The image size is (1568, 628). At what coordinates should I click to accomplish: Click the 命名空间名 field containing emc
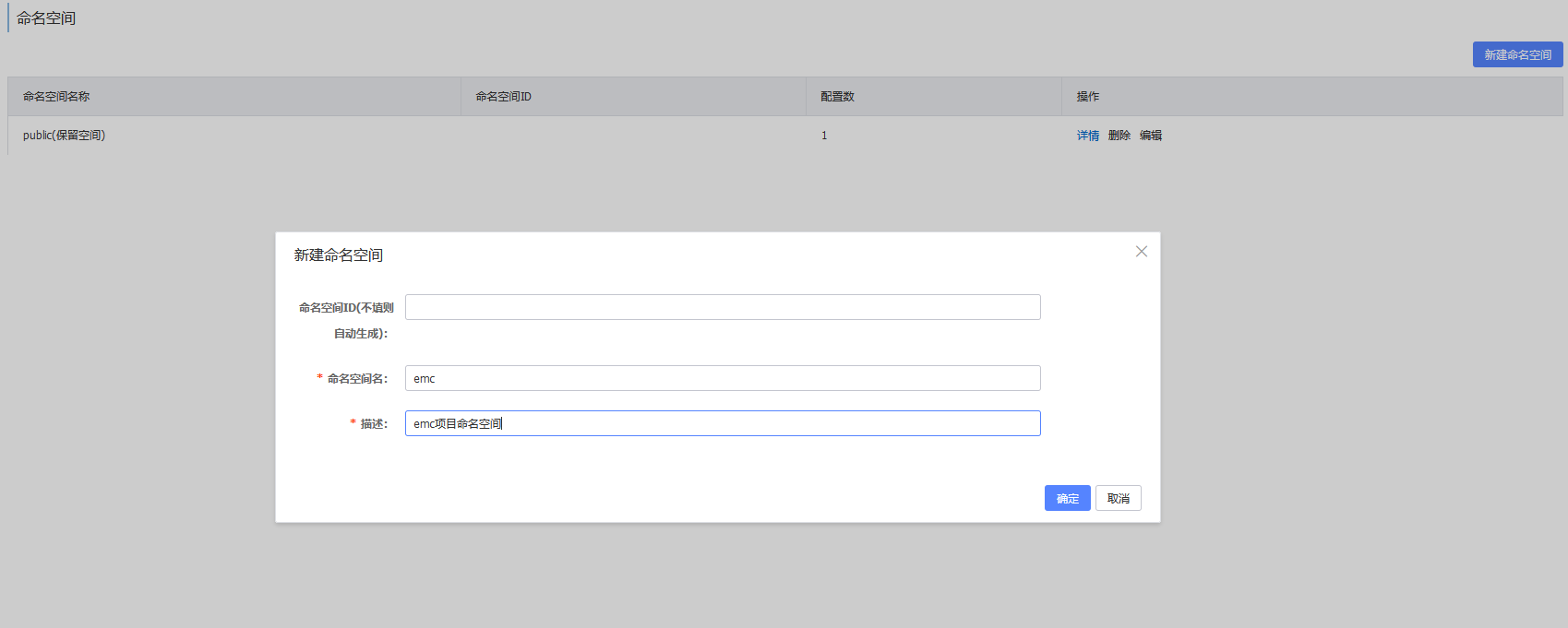[x=722, y=378]
